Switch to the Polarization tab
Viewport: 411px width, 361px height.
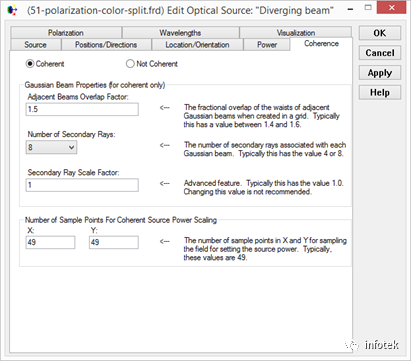tap(66, 33)
